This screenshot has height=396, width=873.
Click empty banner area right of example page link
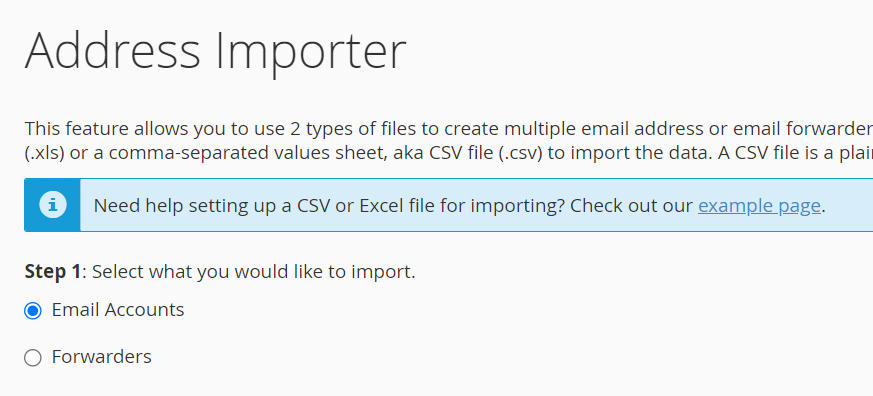(x=849, y=206)
